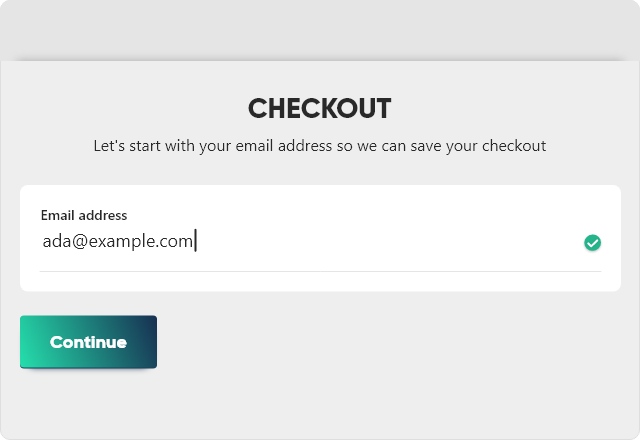Click 'example.com' in the email field
The height and width of the screenshot is (440, 640).
[x=140, y=241]
